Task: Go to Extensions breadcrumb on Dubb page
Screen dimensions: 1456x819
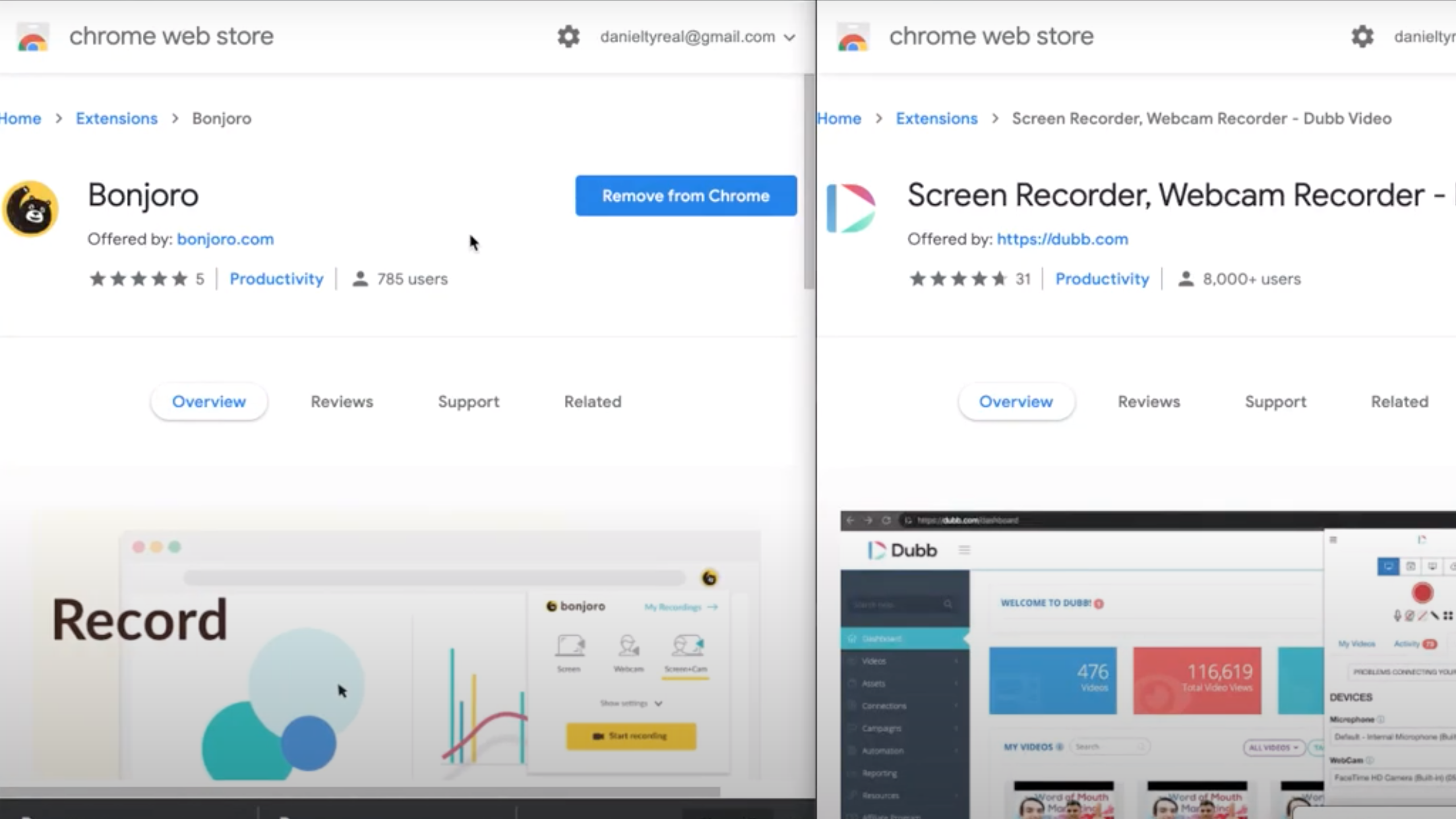Action: click(x=937, y=118)
